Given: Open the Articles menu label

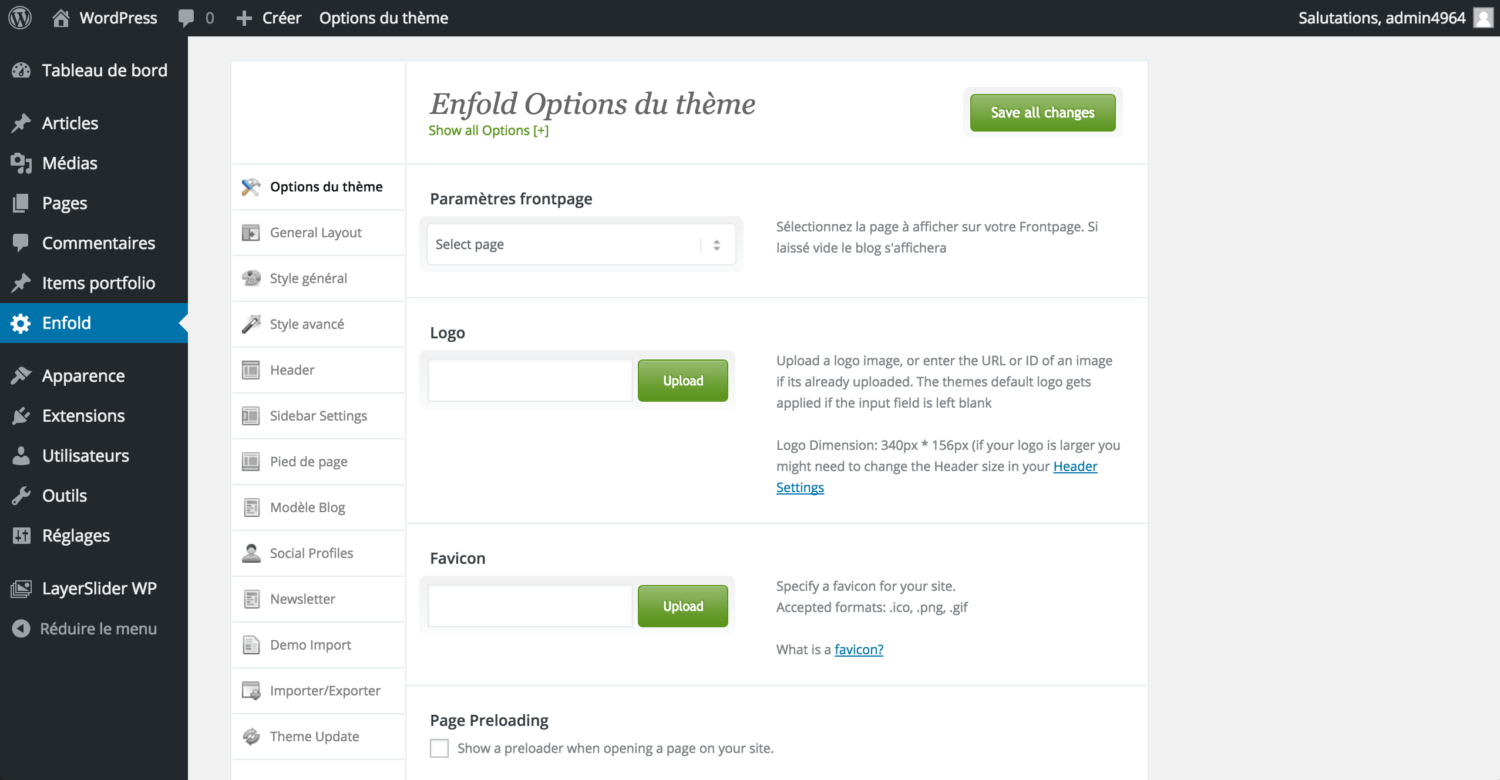Looking at the screenshot, I should tap(70, 124).
